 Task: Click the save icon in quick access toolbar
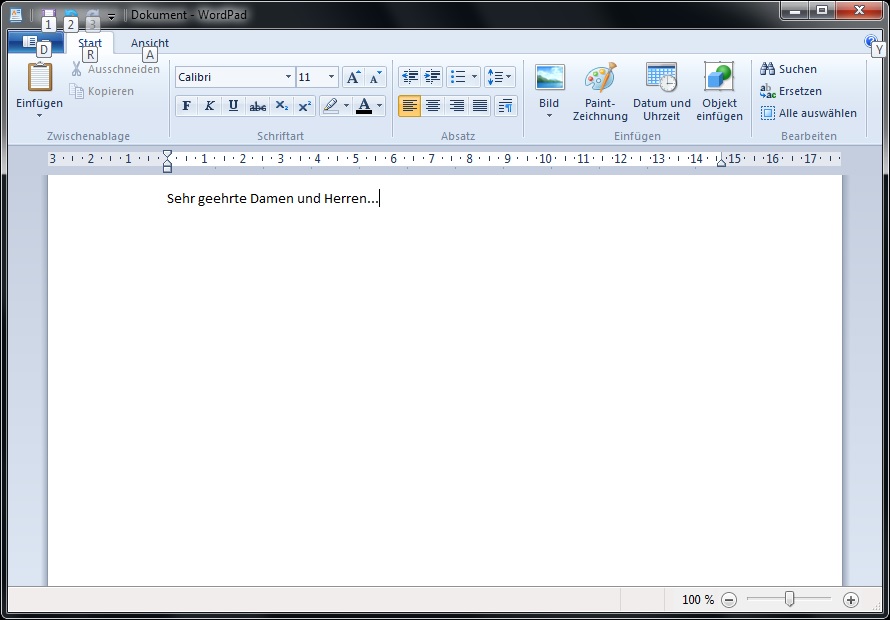point(49,15)
